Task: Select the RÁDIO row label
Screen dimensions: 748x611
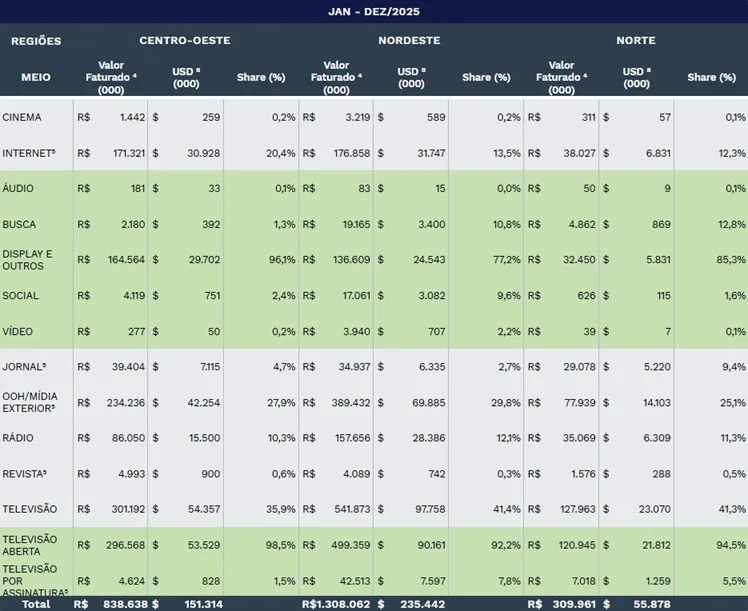Action: [x=17, y=438]
